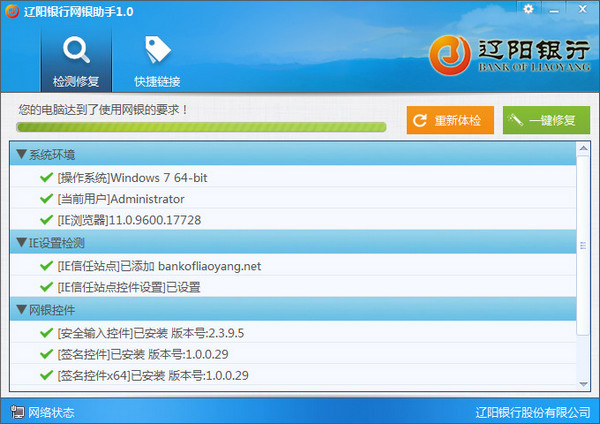Click the 重新体检 recheck button

point(450,120)
